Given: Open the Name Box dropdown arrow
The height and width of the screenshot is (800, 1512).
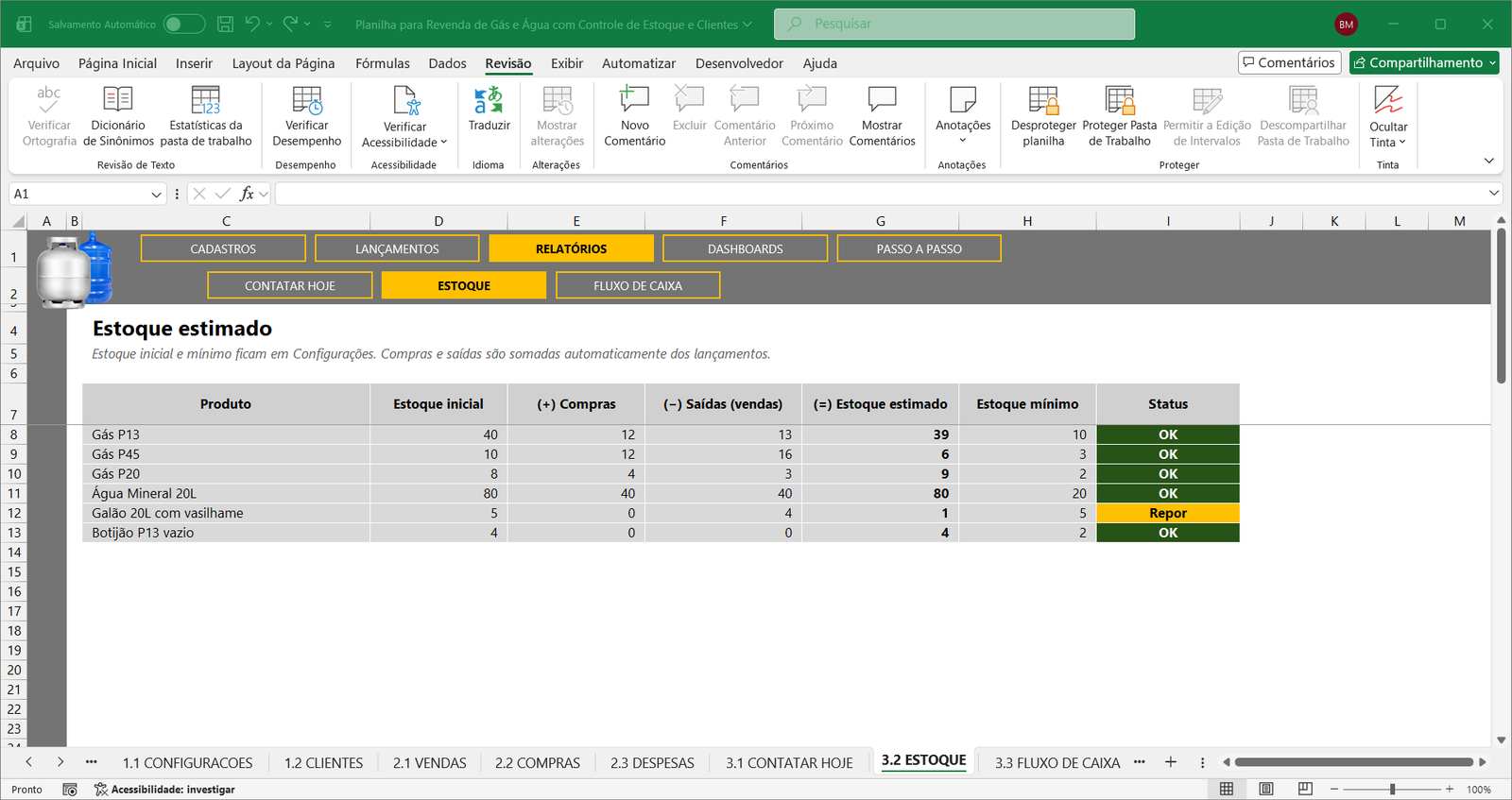Looking at the screenshot, I should 157,194.
